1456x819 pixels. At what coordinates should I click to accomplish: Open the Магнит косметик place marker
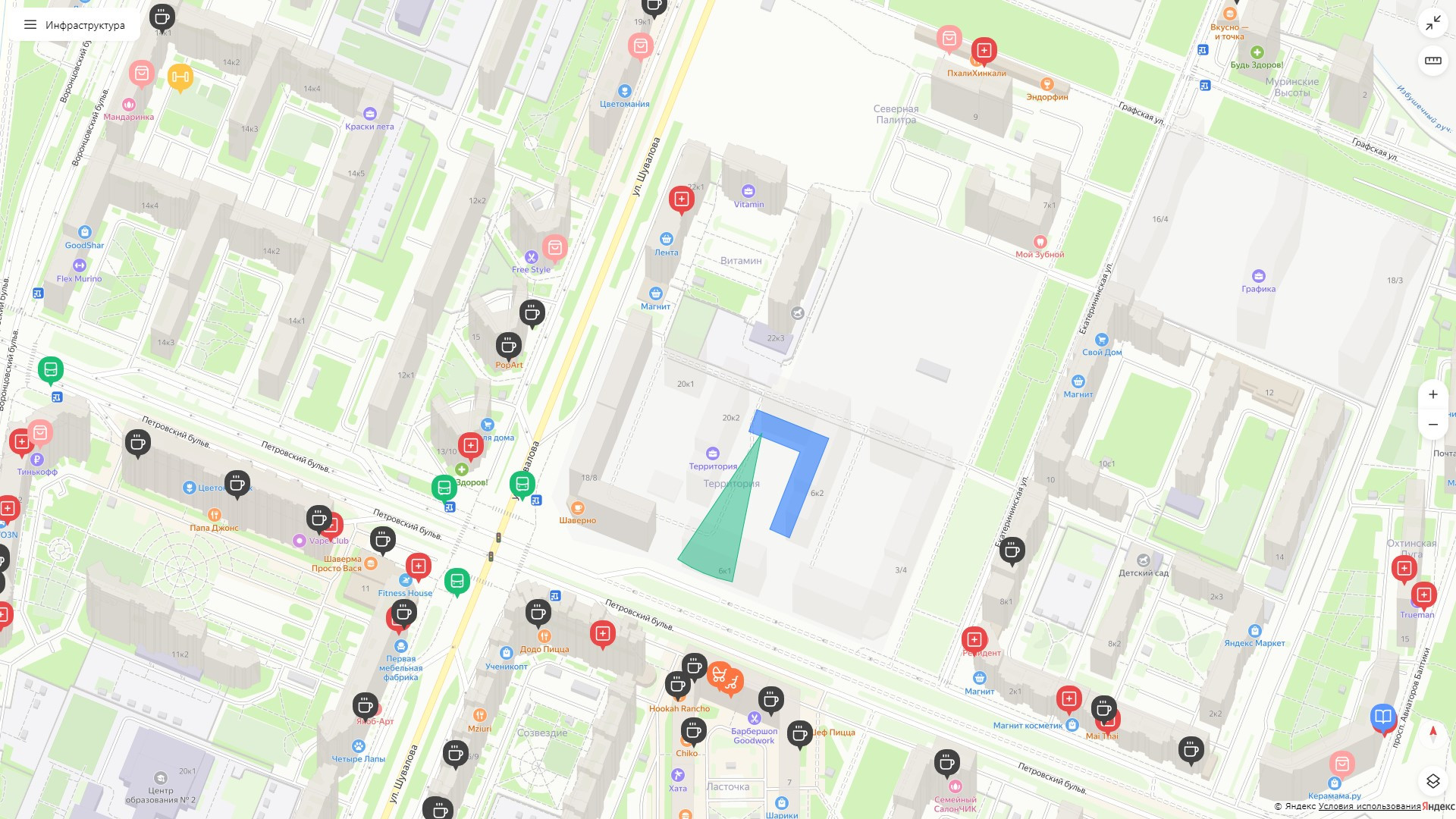(1072, 725)
